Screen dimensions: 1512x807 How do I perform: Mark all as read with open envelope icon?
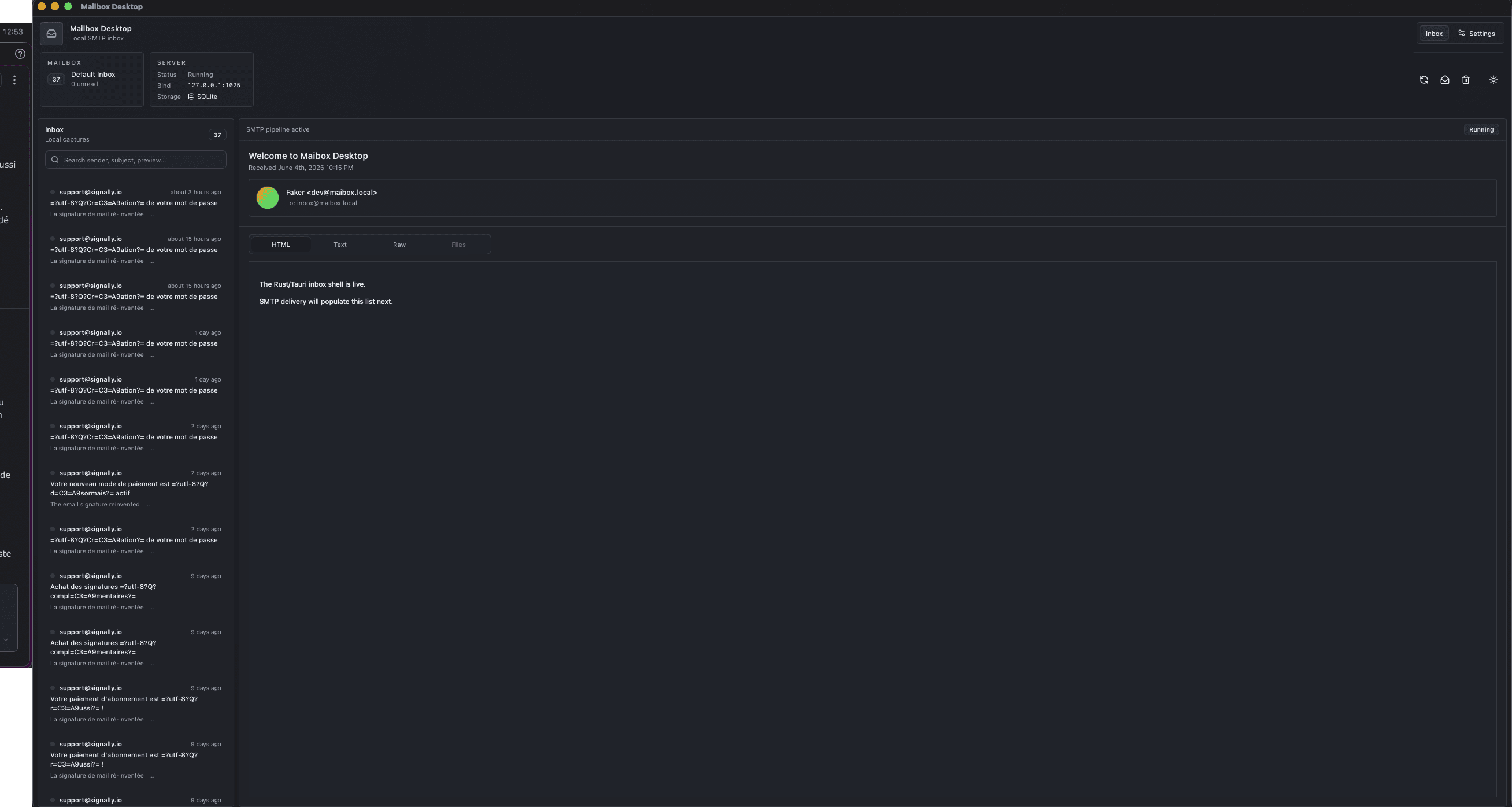pos(1444,80)
